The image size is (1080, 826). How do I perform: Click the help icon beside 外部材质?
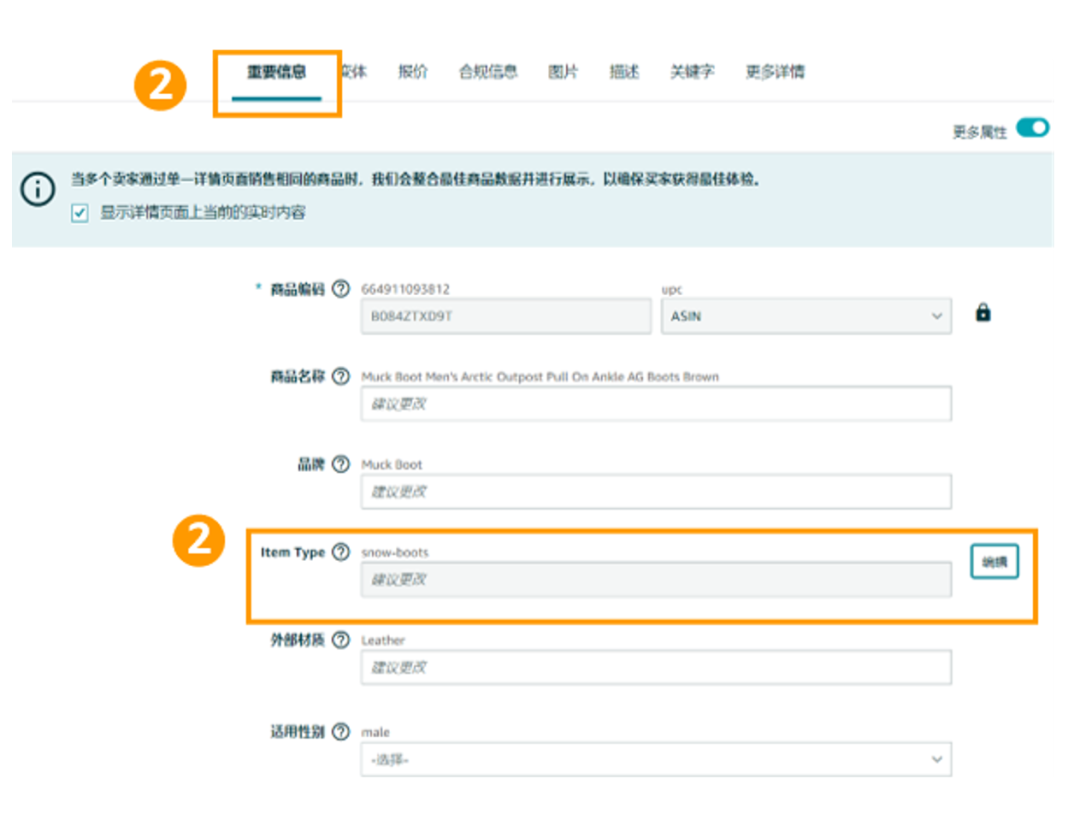coord(340,640)
